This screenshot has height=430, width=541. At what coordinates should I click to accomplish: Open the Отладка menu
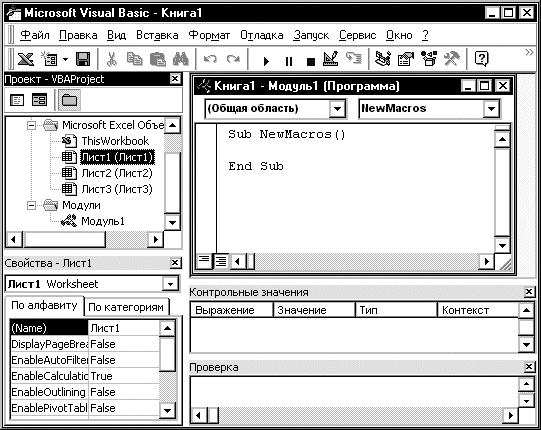(x=262, y=35)
